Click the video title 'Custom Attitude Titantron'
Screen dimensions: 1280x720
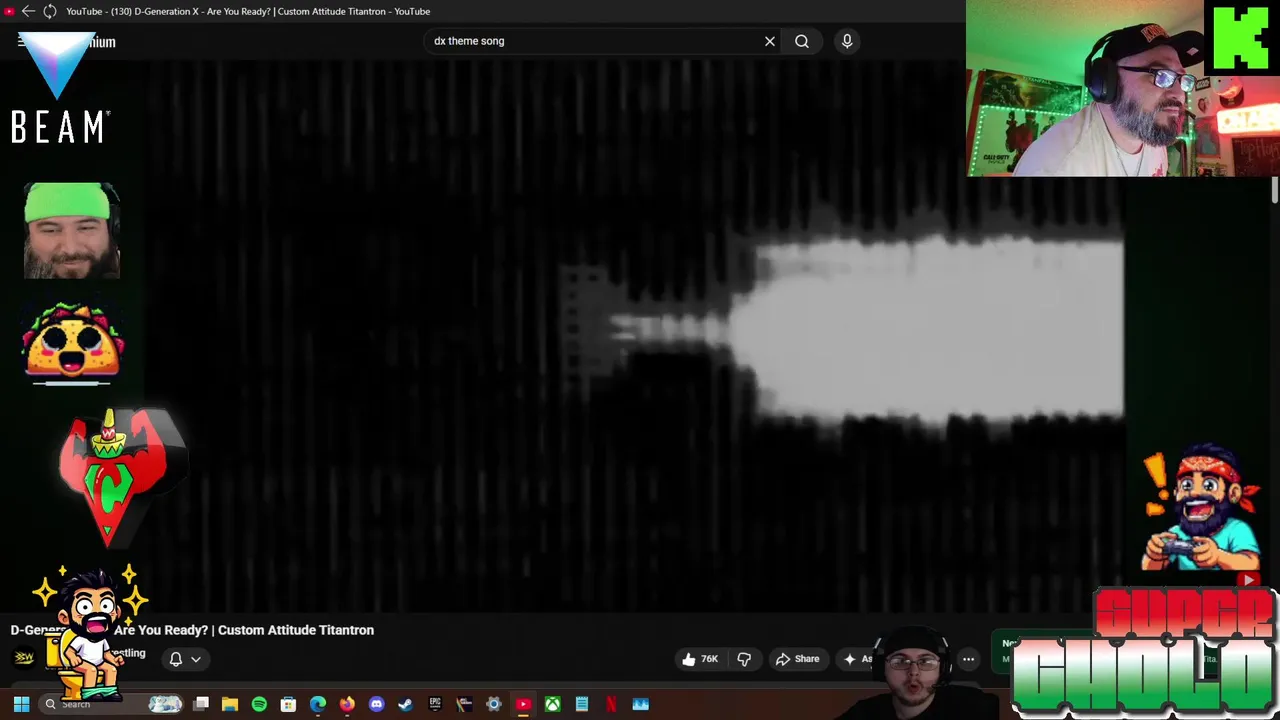(x=296, y=630)
